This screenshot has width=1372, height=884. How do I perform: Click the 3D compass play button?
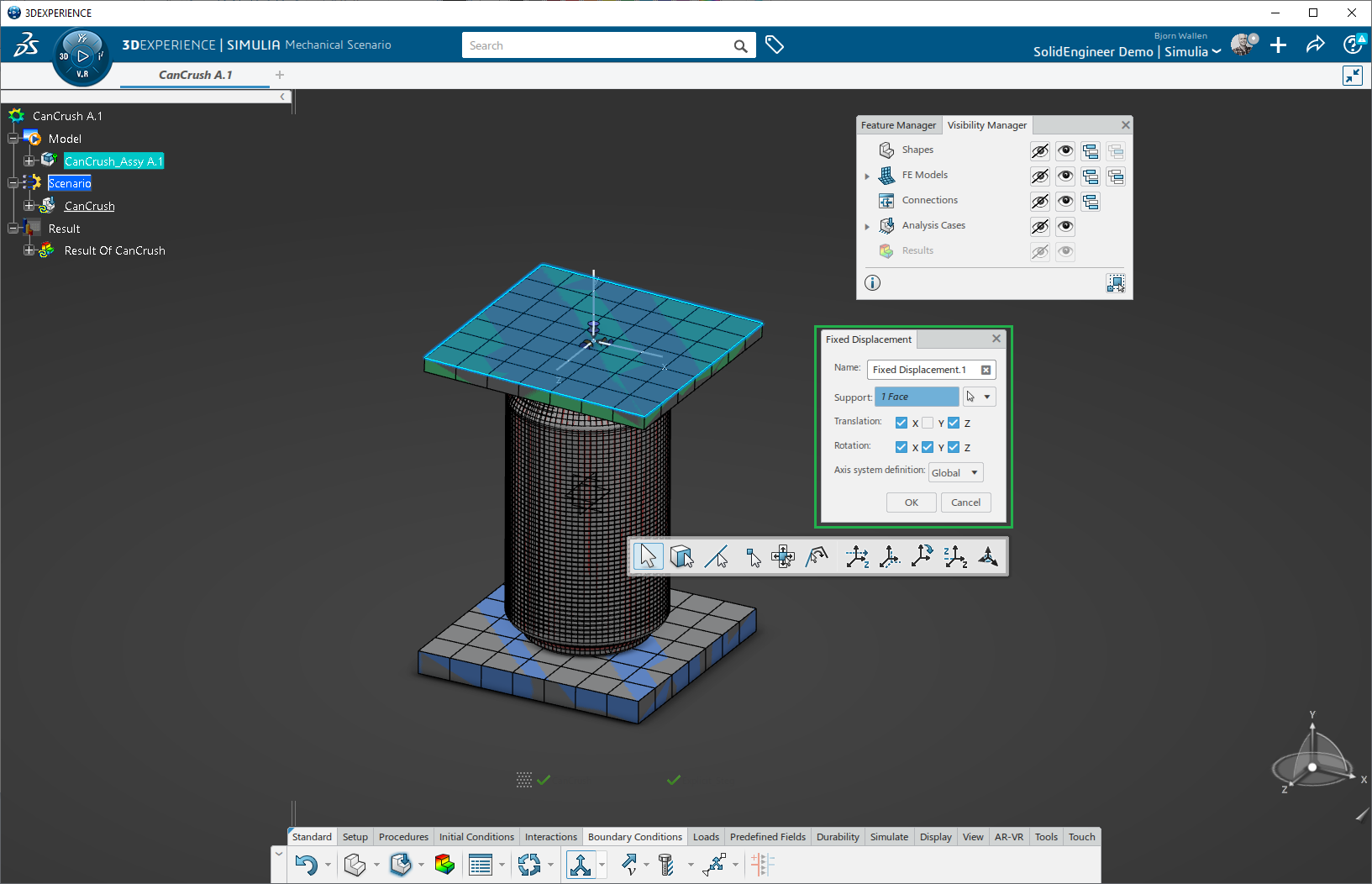pos(82,56)
